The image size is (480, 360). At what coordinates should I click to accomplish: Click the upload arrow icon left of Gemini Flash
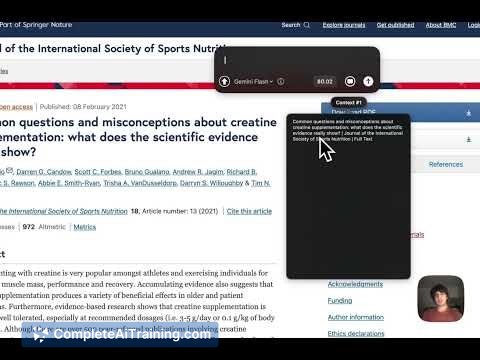(224, 81)
